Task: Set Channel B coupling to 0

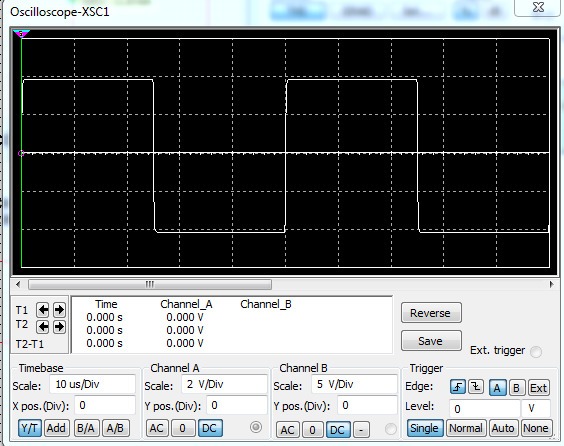Action: [x=312, y=430]
